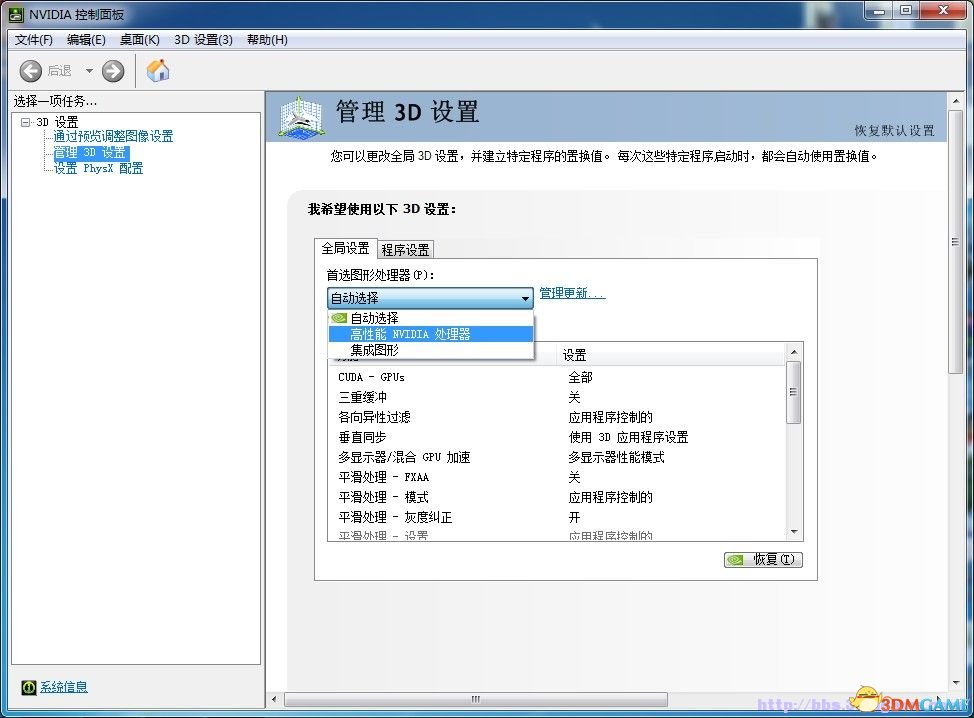Select the 平滑处理 - FXAA row
This screenshot has width=974, height=718.
(557, 477)
